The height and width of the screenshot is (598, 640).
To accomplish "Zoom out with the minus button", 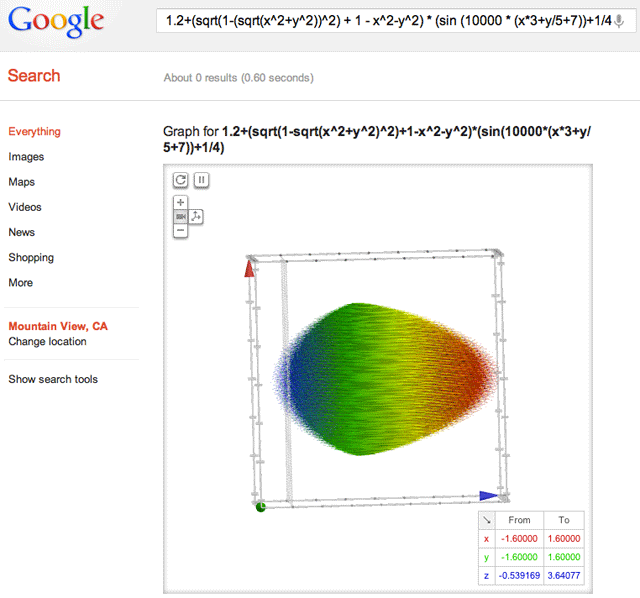I will coord(180,231).
